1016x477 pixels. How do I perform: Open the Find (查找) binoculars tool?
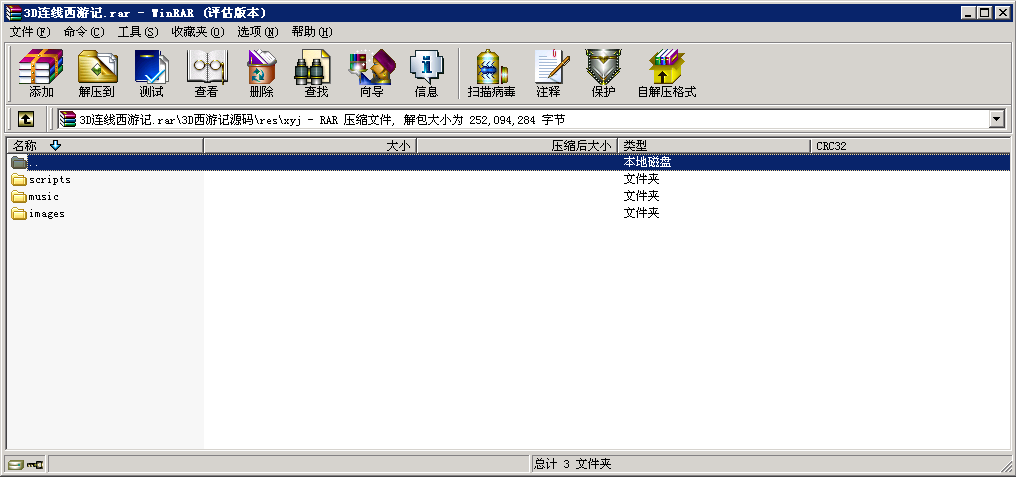pyautogui.click(x=316, y=74)
